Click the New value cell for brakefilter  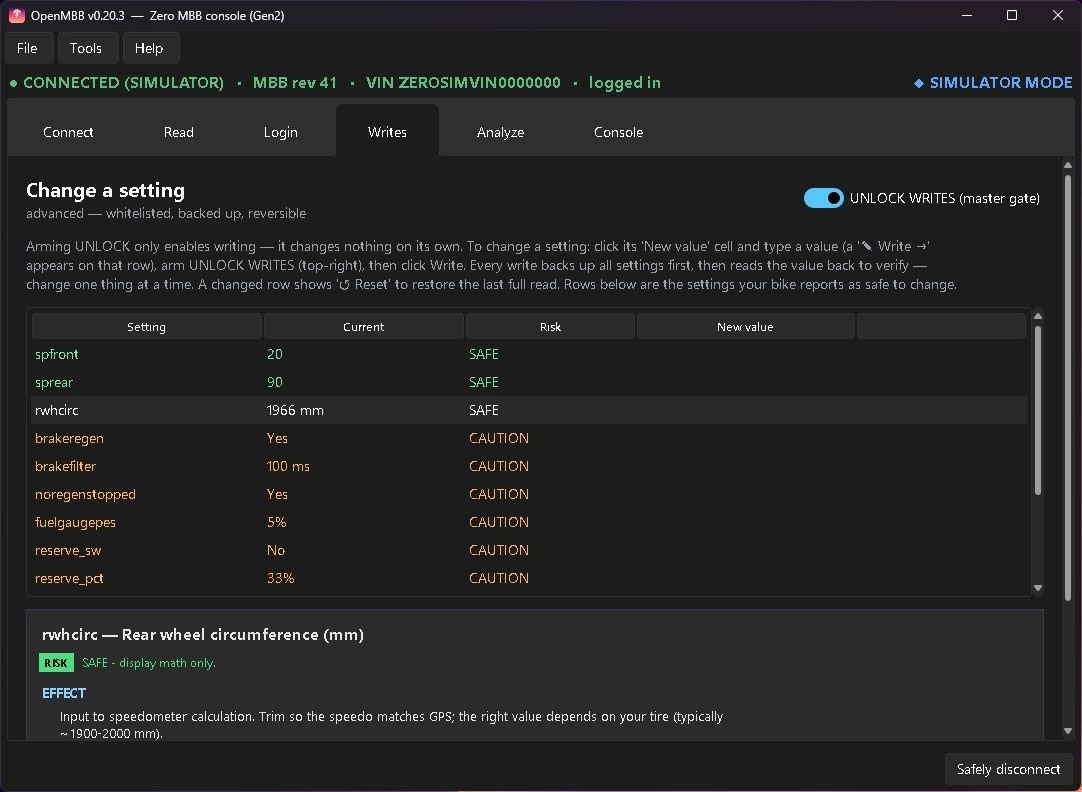click(745, 466)
